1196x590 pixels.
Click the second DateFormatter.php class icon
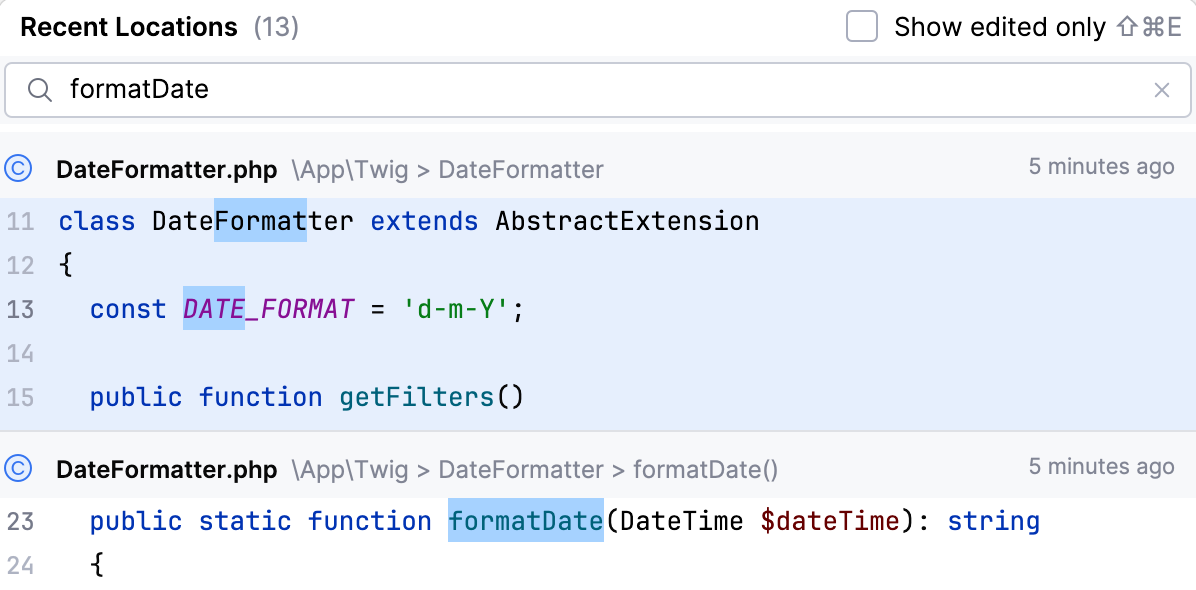coord(18,468)
